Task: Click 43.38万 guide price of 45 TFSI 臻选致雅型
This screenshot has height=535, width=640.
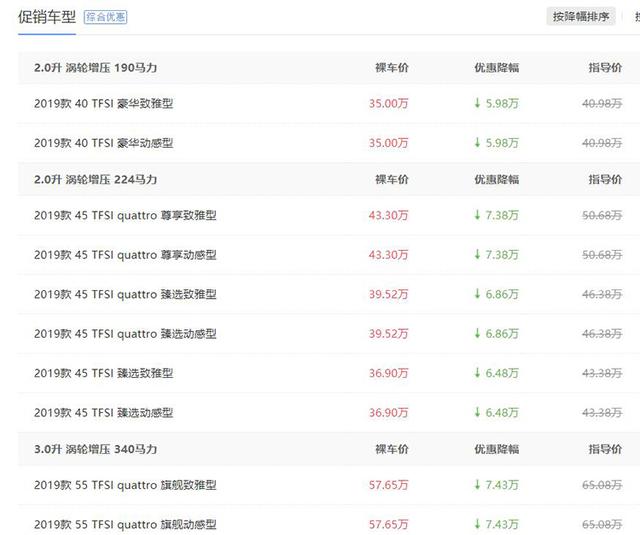Action: tap(602, 373)
